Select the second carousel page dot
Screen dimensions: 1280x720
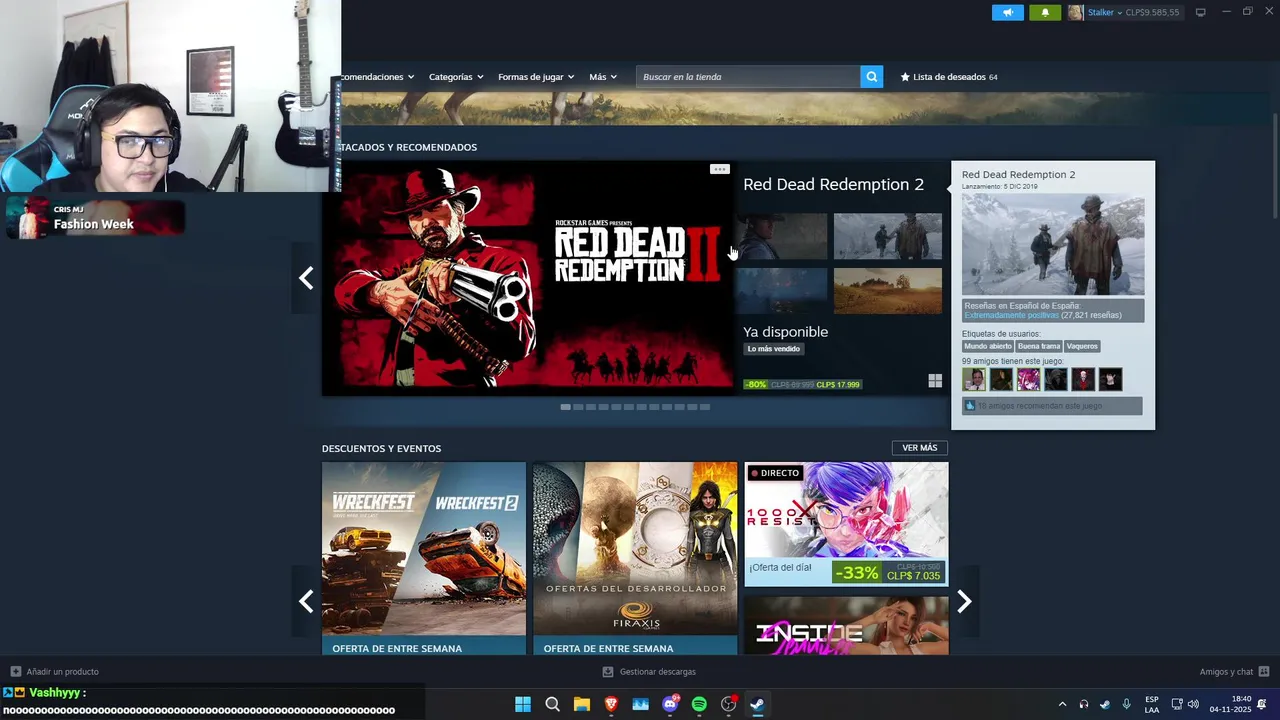[x=578, y=407]
